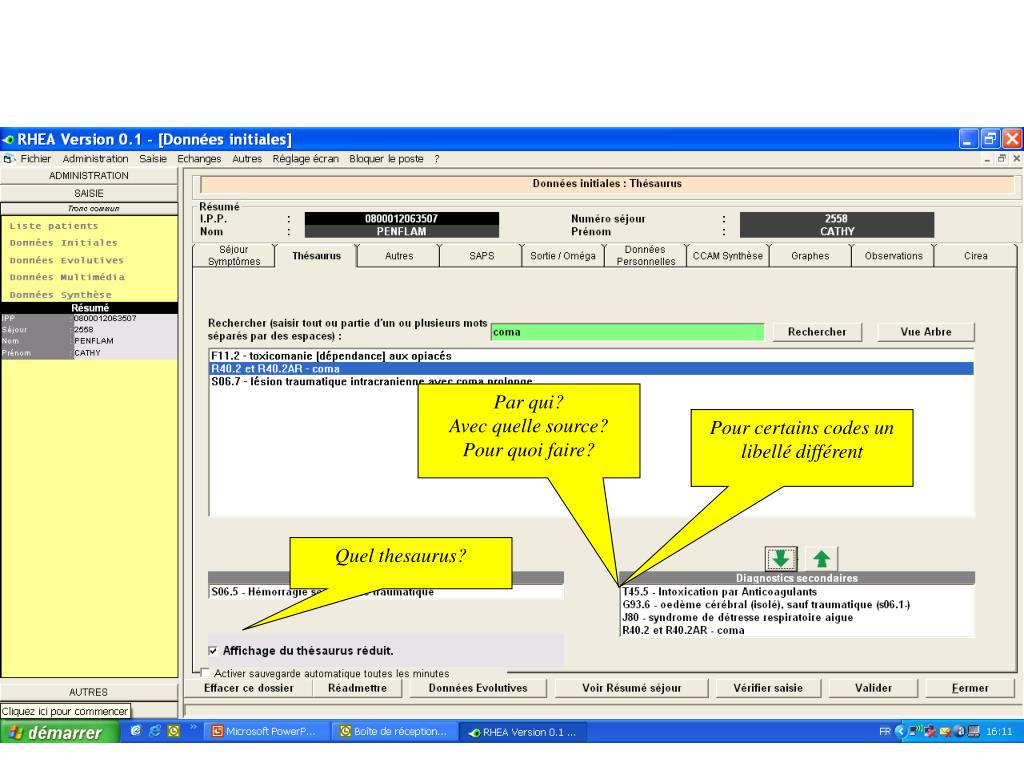
Task: Expand the ADMINISTRATION sidebar section
Action: pos(89,176)
